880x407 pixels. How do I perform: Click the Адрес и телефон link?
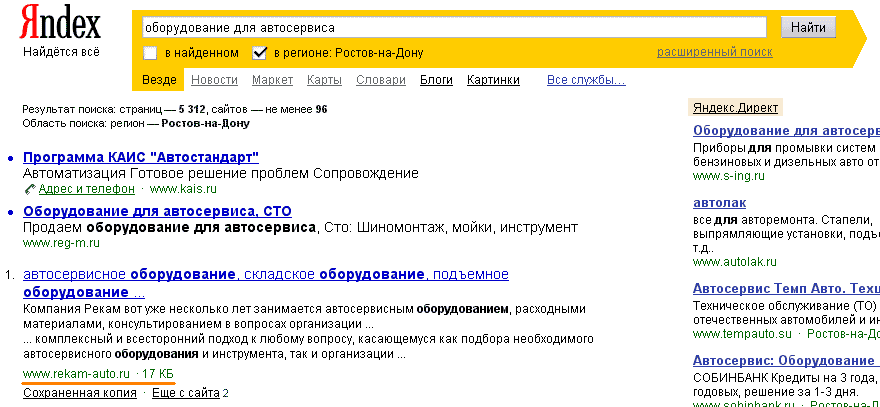tap(86, 189)
